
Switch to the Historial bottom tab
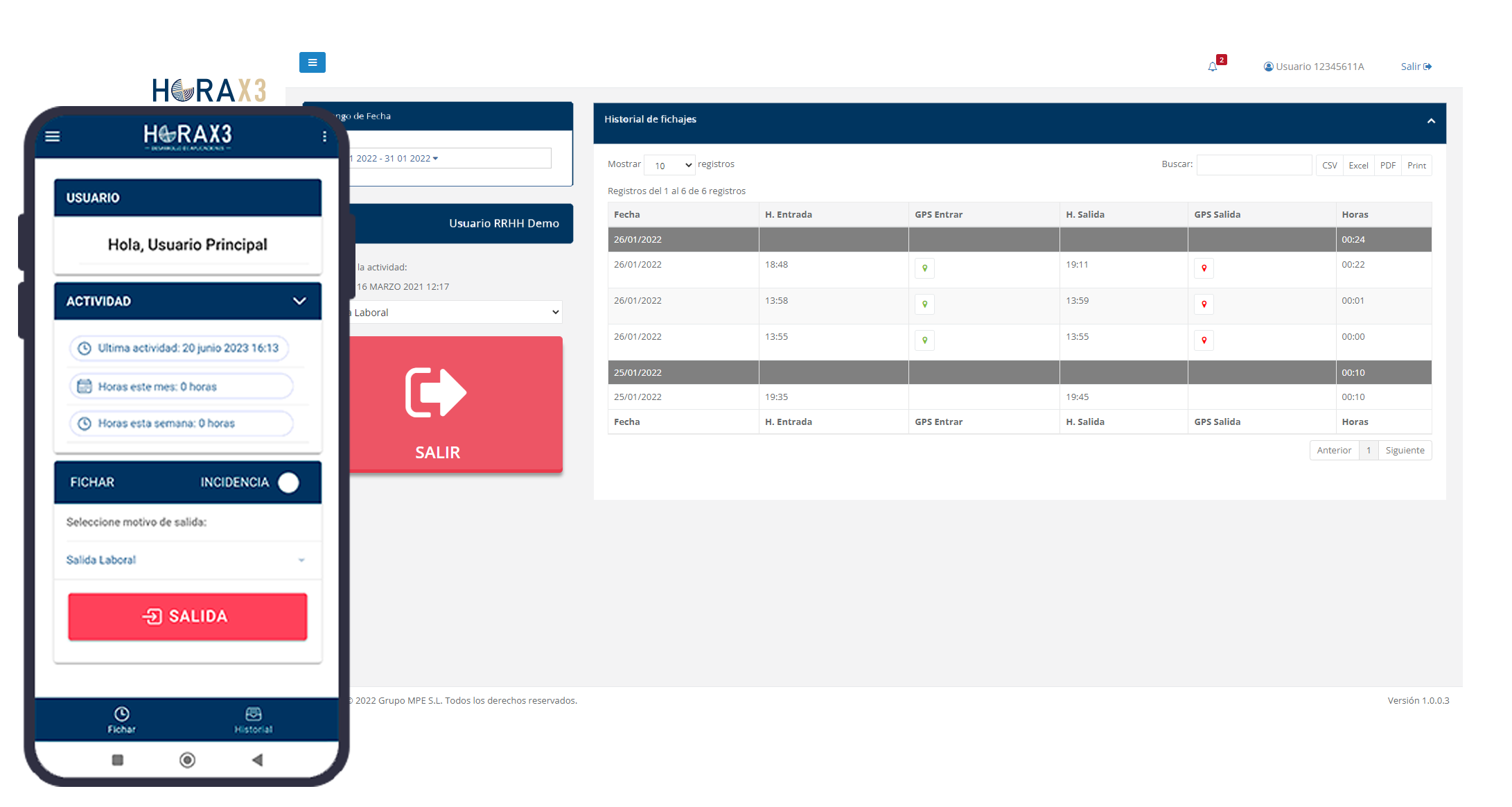tap(253, 720)
